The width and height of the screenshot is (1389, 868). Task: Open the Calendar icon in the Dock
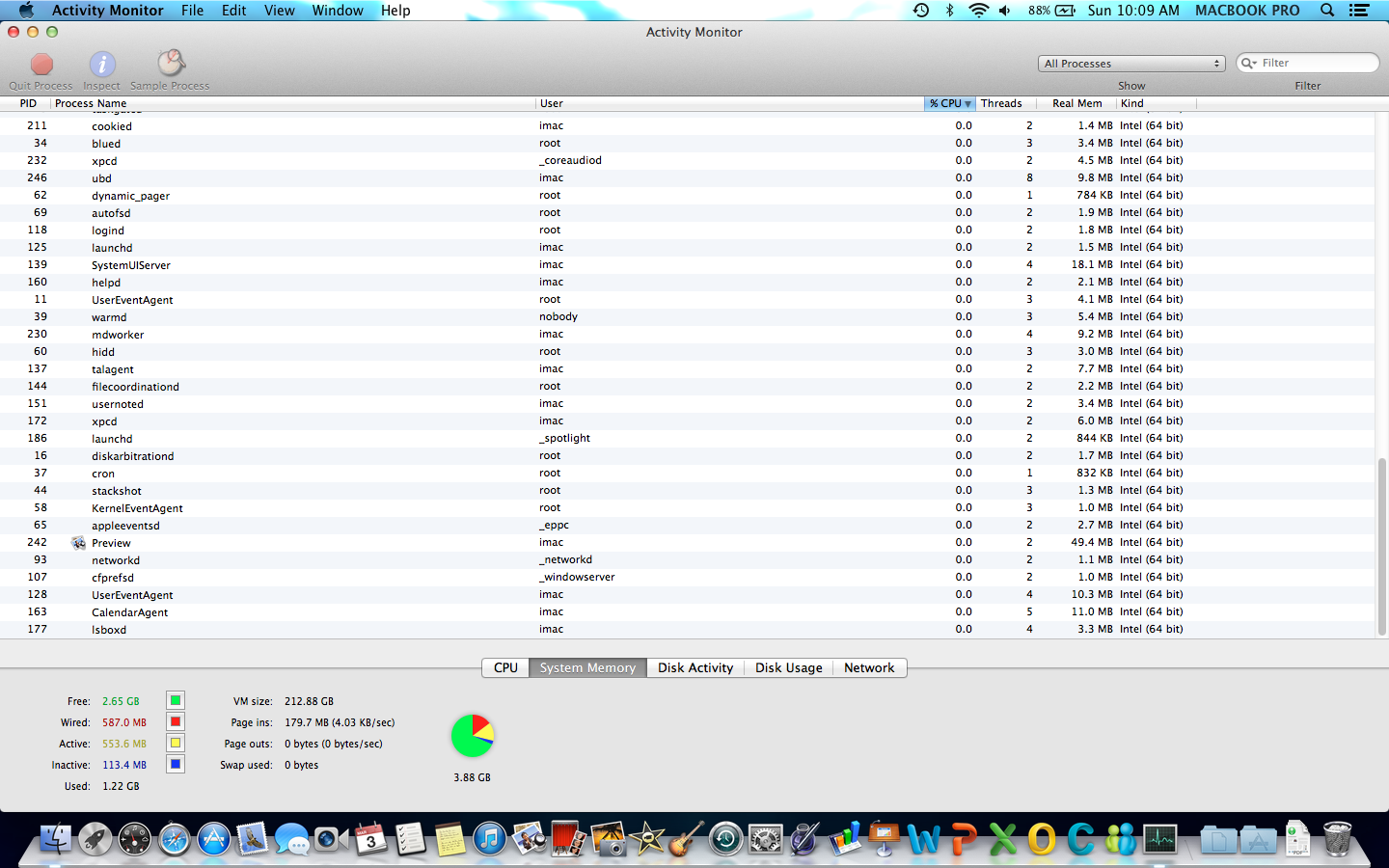370,839
